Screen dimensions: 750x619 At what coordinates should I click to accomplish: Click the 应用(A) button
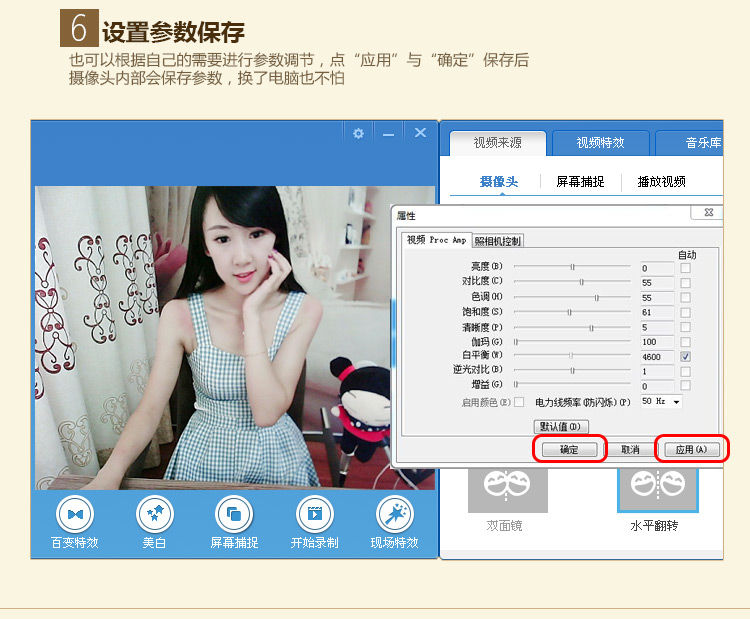[691, 449]
